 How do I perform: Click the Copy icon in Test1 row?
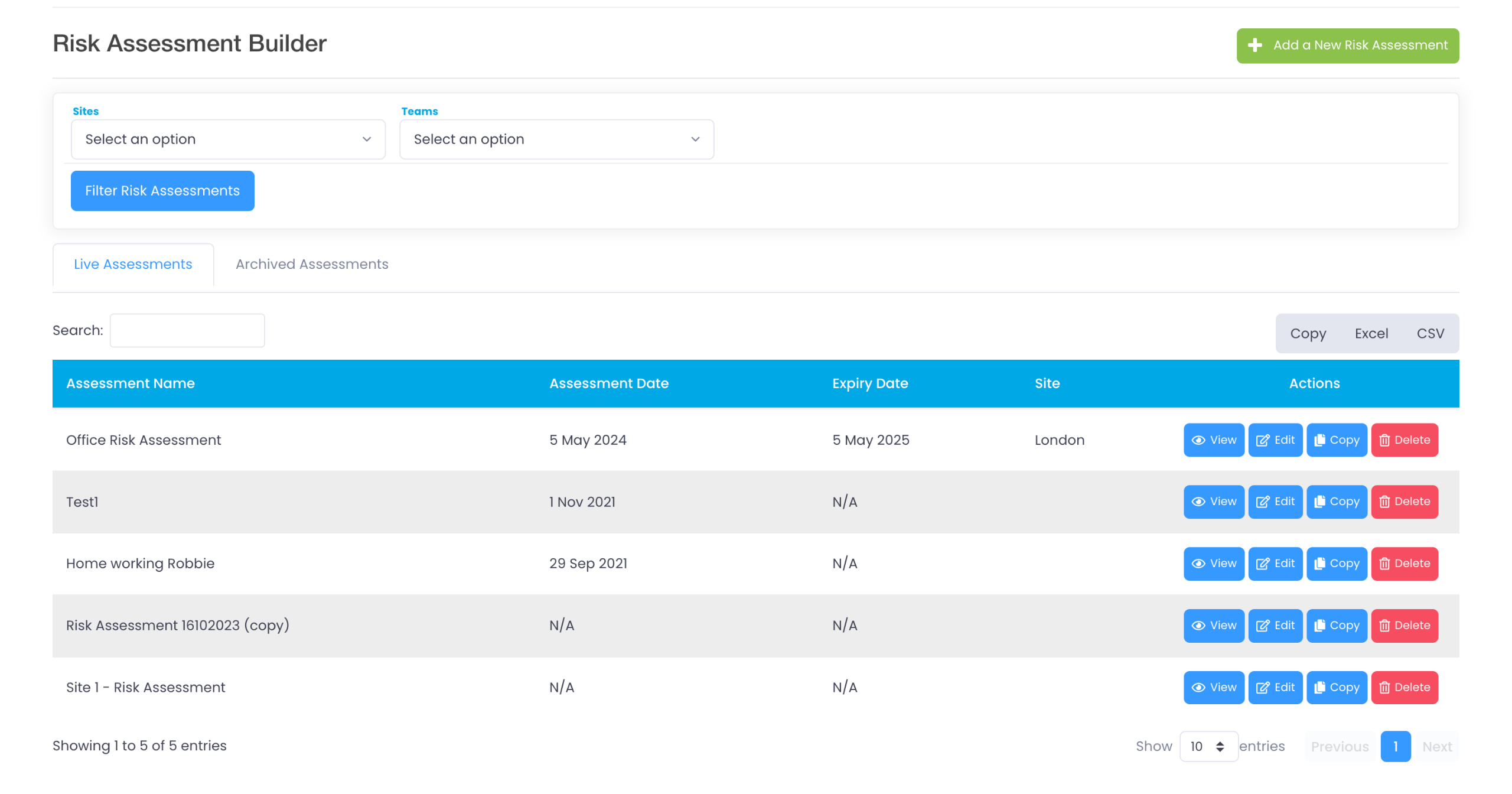[1320, 502]
